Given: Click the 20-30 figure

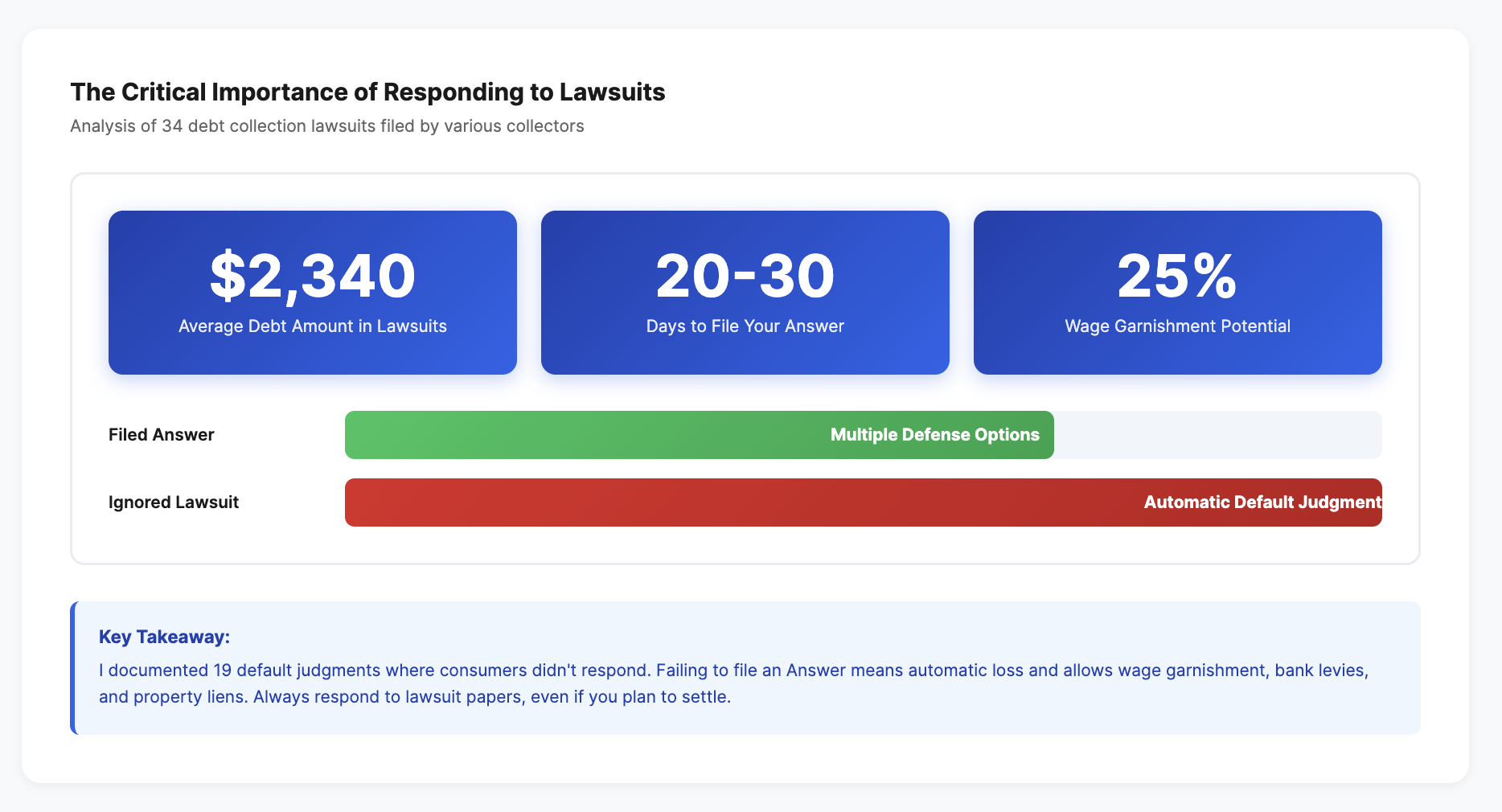Looking at the screenshot, I should (x=745, y=276).
